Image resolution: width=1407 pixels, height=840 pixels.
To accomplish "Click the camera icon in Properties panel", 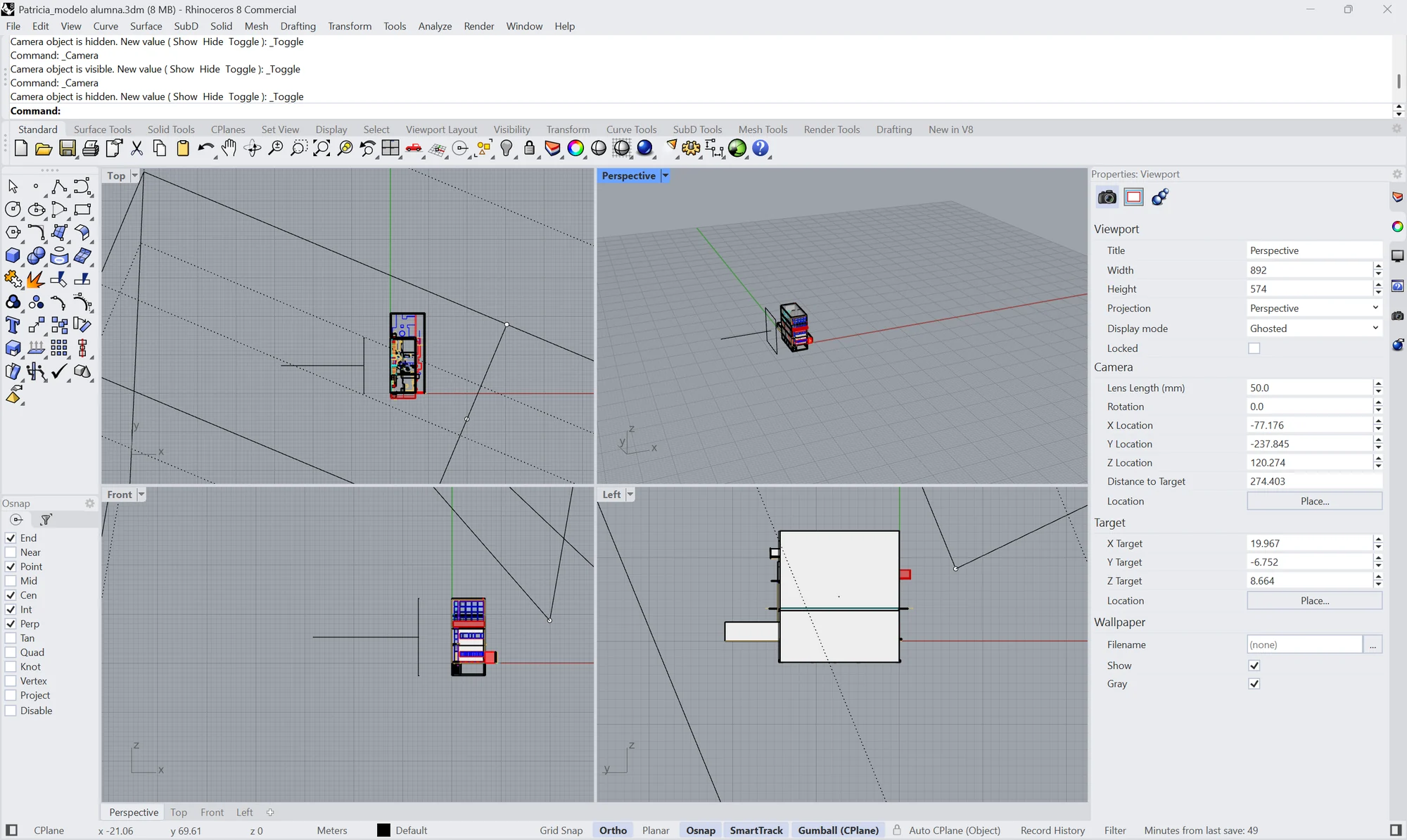I will point(1107,198).
